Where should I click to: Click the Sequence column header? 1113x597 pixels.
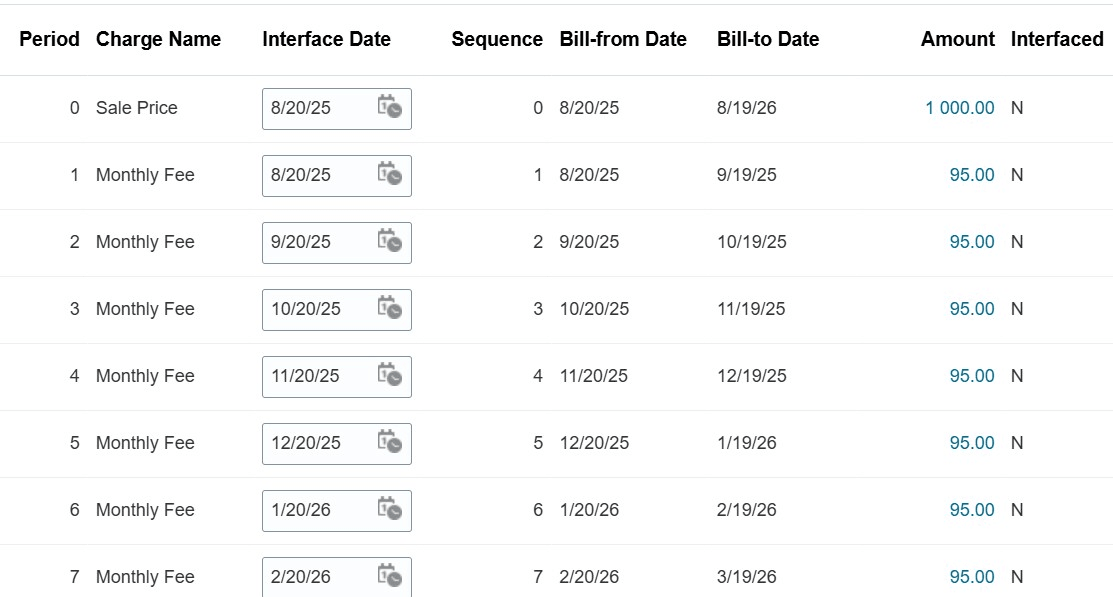497,39
